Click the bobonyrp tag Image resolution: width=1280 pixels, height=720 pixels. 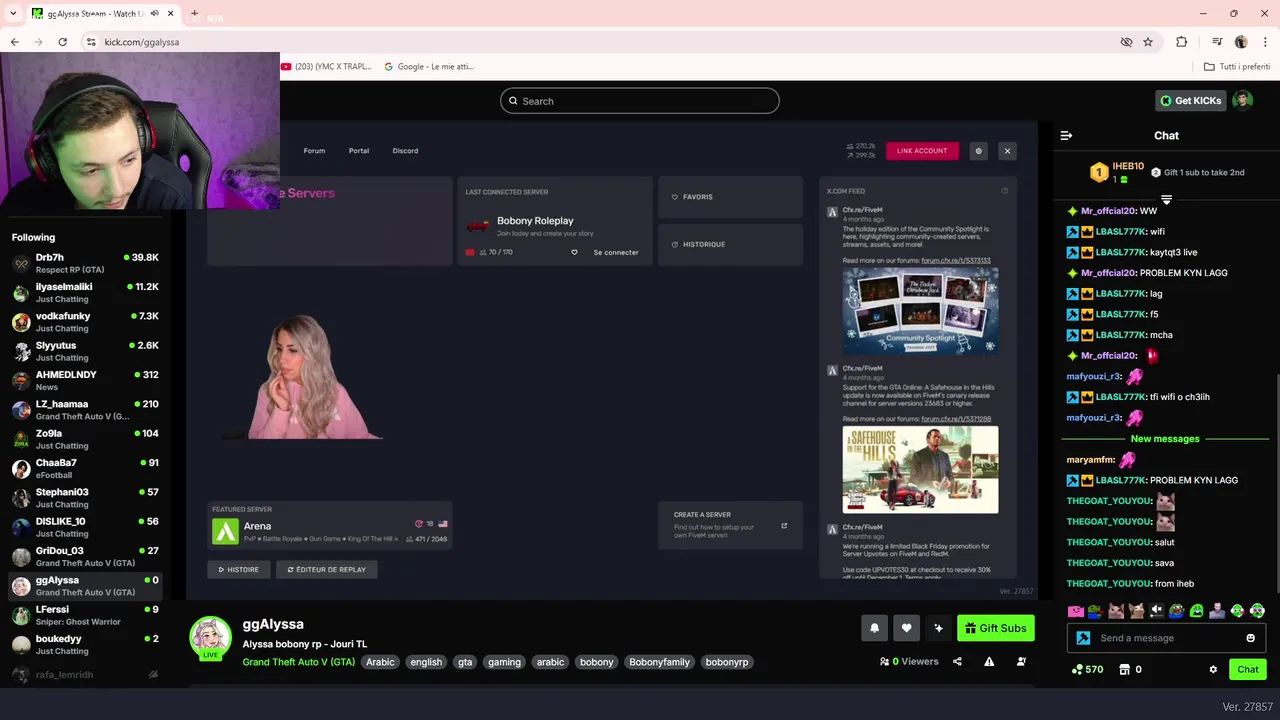coord(727,662)
